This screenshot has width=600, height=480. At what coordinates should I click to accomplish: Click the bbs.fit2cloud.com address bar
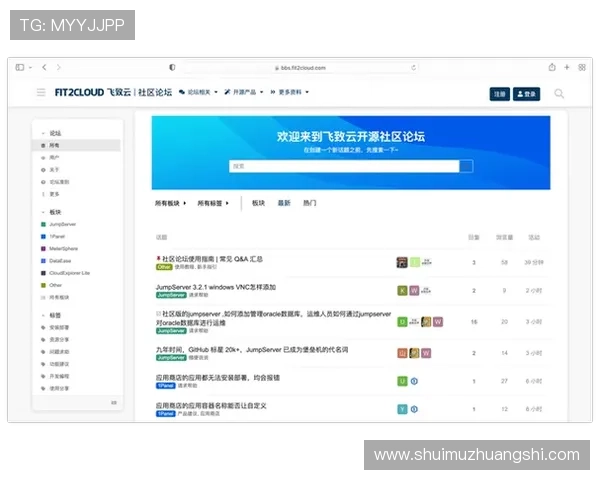(300, 68)
